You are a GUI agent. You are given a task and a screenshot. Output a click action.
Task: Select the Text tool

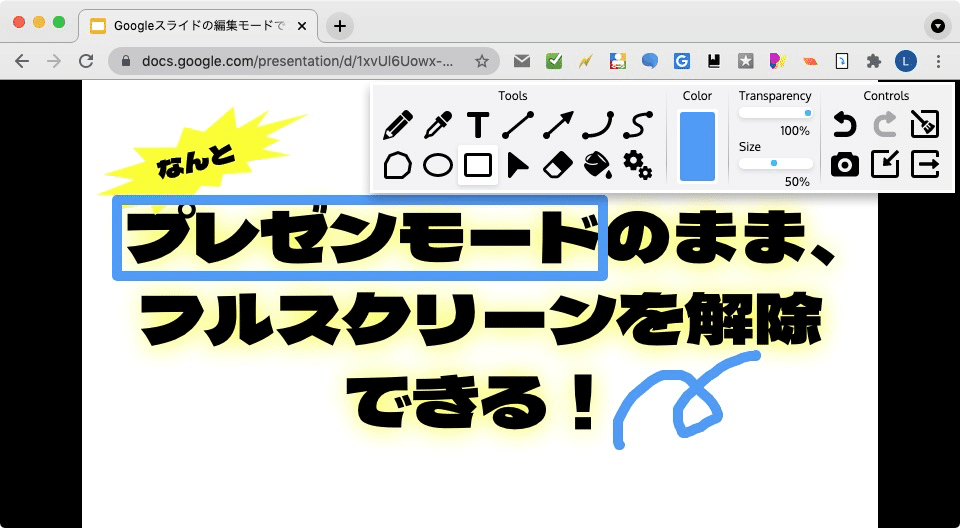pos(479,126)
